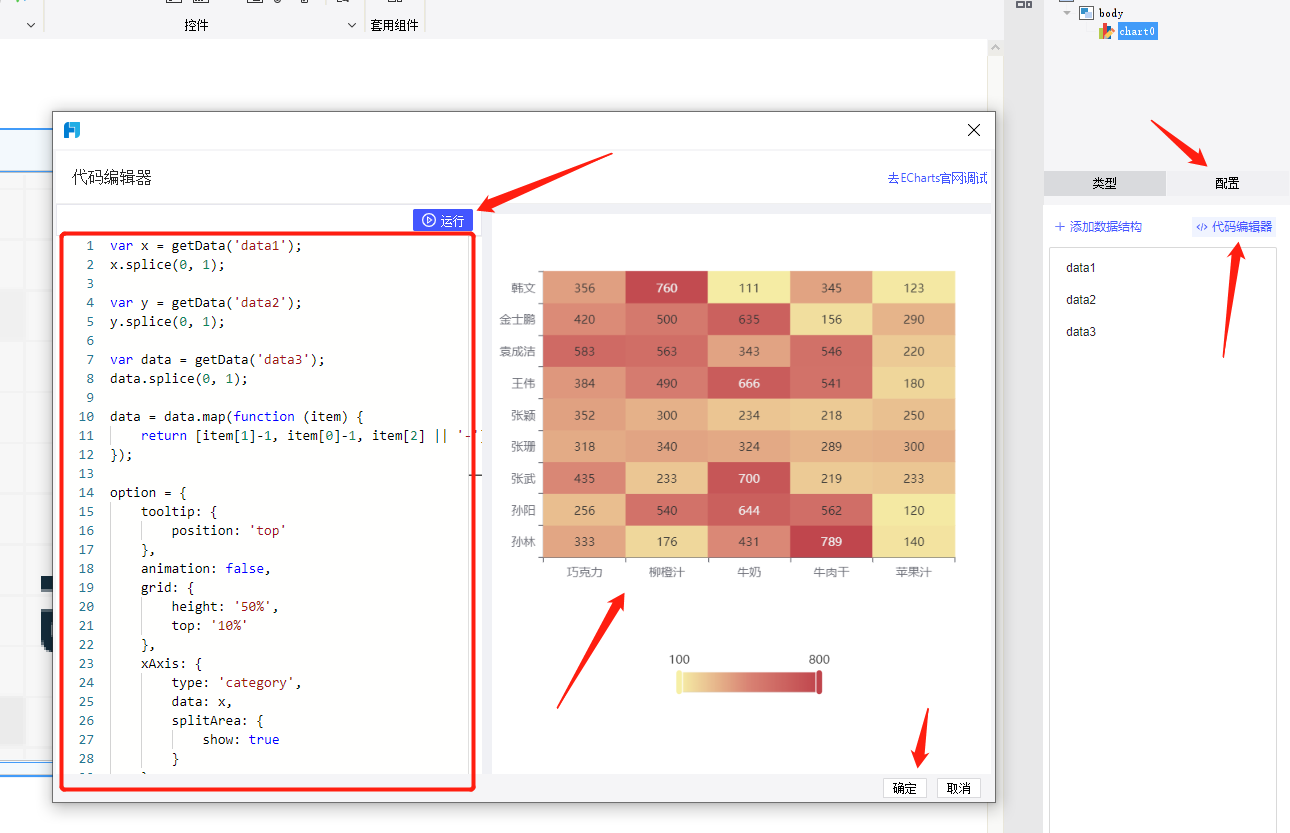Image resolution: width=1290 pixels, height=833 pixels.
Task: Click the 王伟 y-axis label
Action: tap(523, 383)
